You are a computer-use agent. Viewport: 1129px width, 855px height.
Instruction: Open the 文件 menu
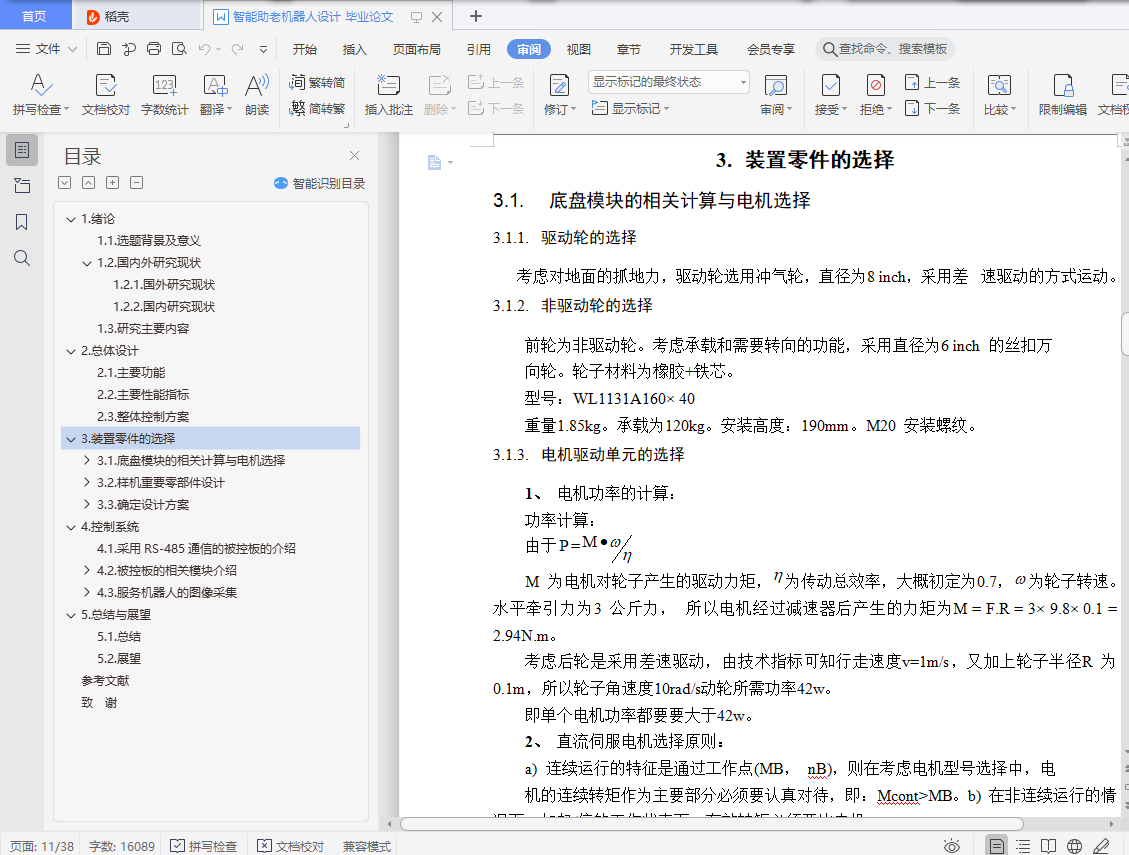point(46,49)
